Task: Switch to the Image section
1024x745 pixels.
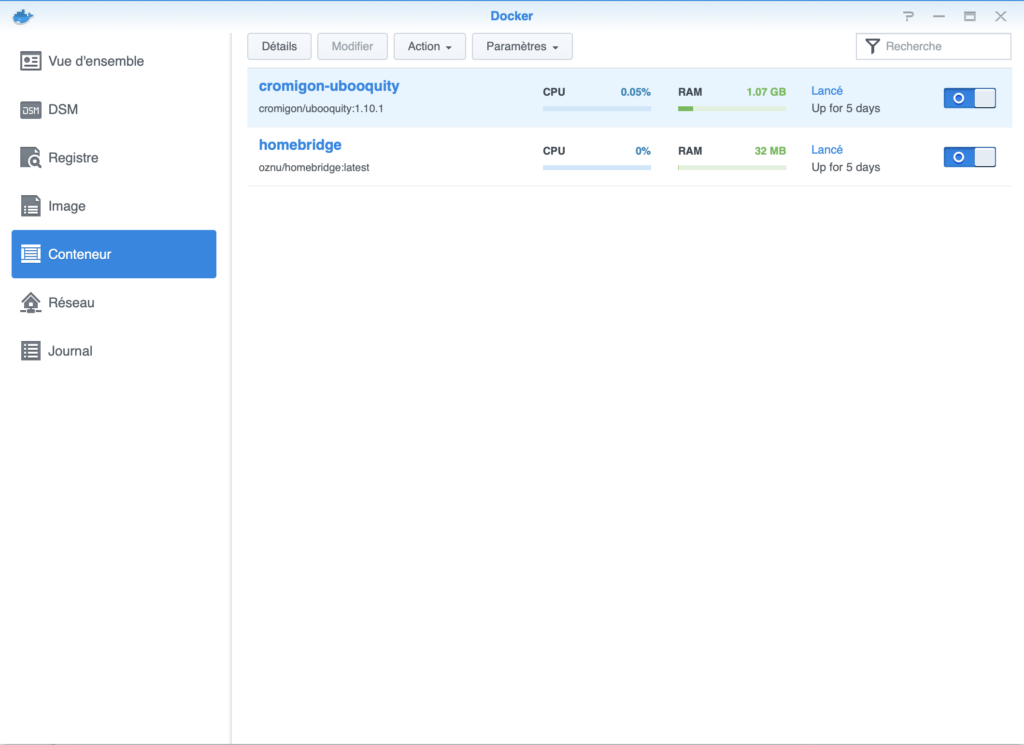Action: coord(114,206)
